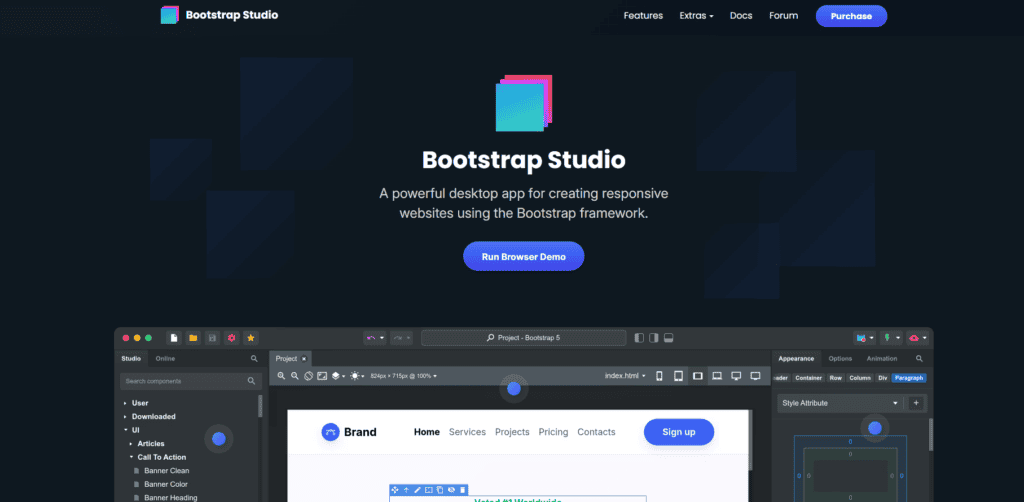Screen dimensions: 1024x502
Task: Click Run Browser Demo button
Action: tap(524, 256)
